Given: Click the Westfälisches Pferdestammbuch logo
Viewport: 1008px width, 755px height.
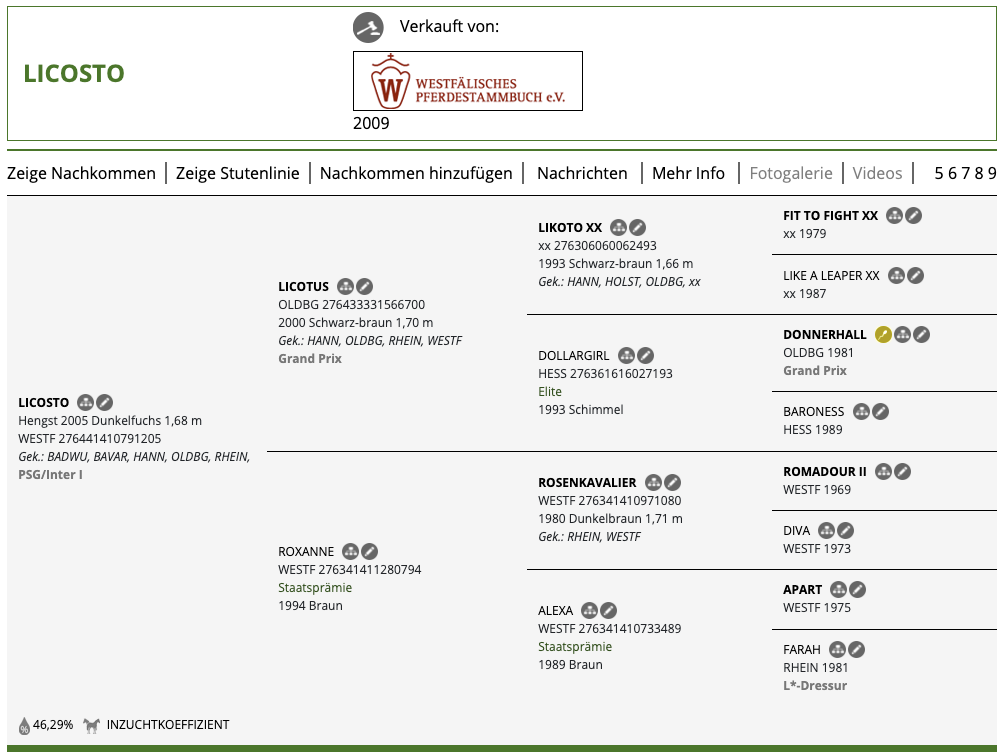Looking at the screenshot, I should (x=467, y=81).
